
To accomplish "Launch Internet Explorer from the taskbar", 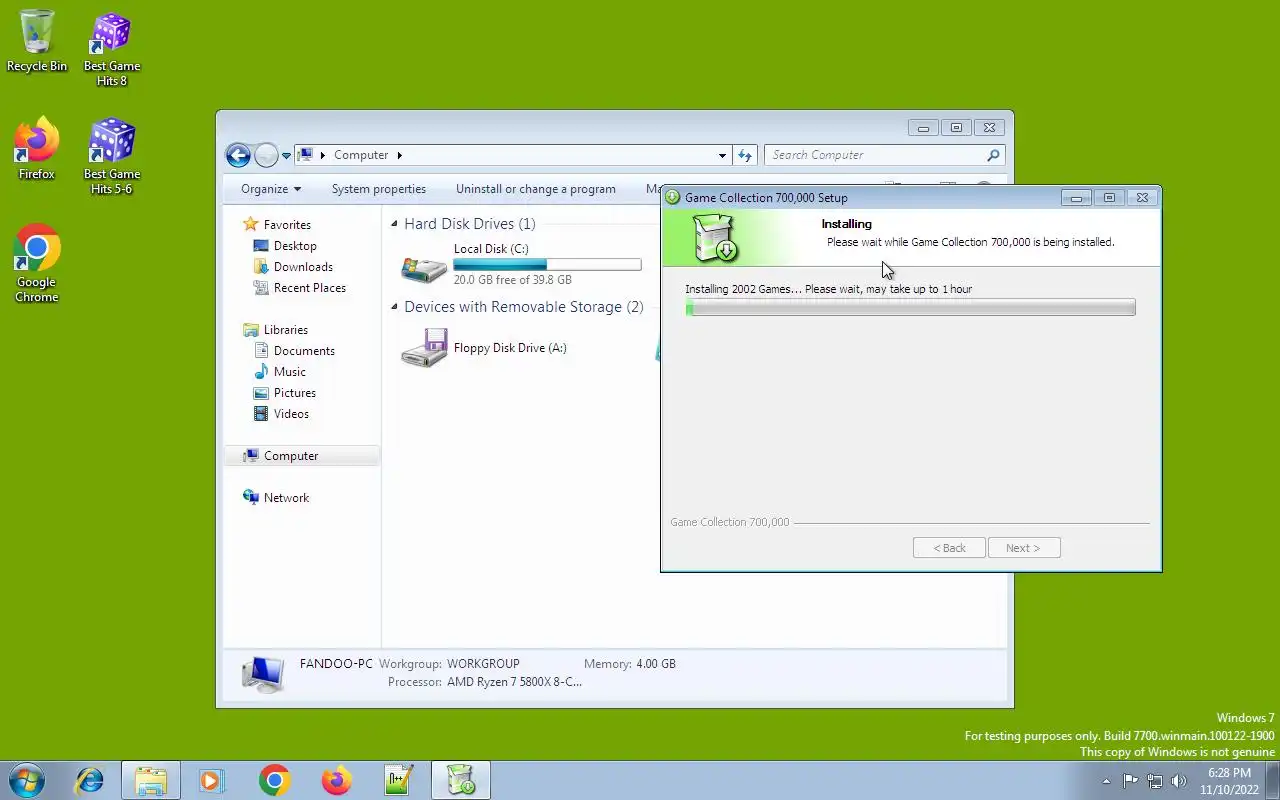I will pyautogui.click(x=89, y=780).
